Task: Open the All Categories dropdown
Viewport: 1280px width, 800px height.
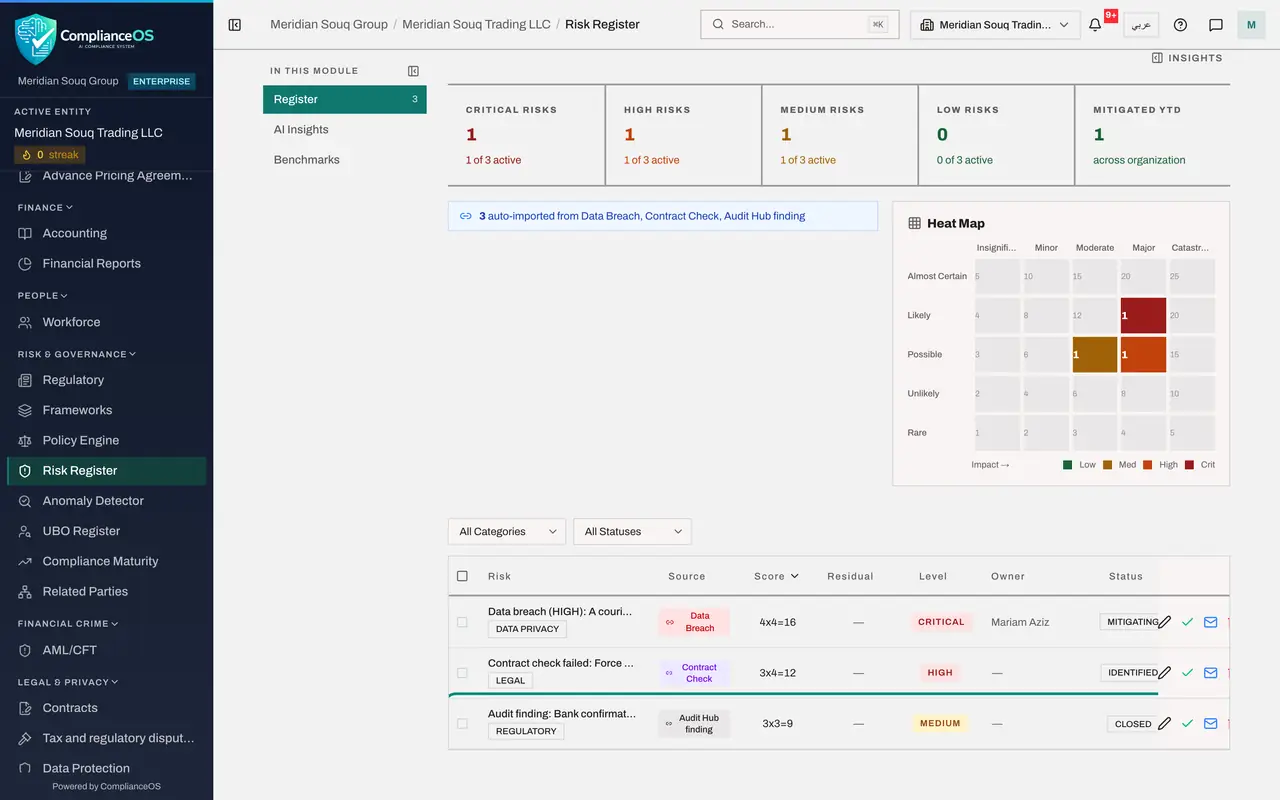Action: 507,532
